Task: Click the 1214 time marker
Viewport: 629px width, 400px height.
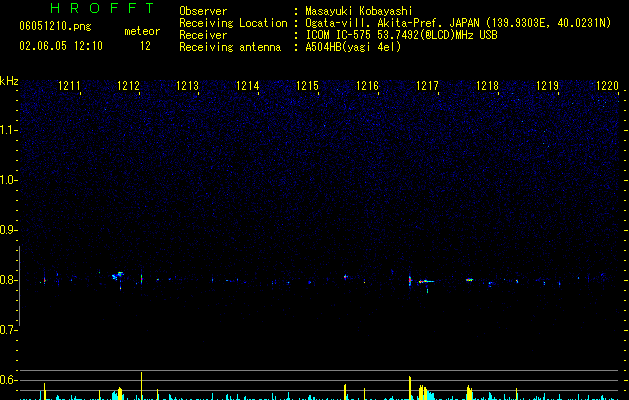Action: 248,86
